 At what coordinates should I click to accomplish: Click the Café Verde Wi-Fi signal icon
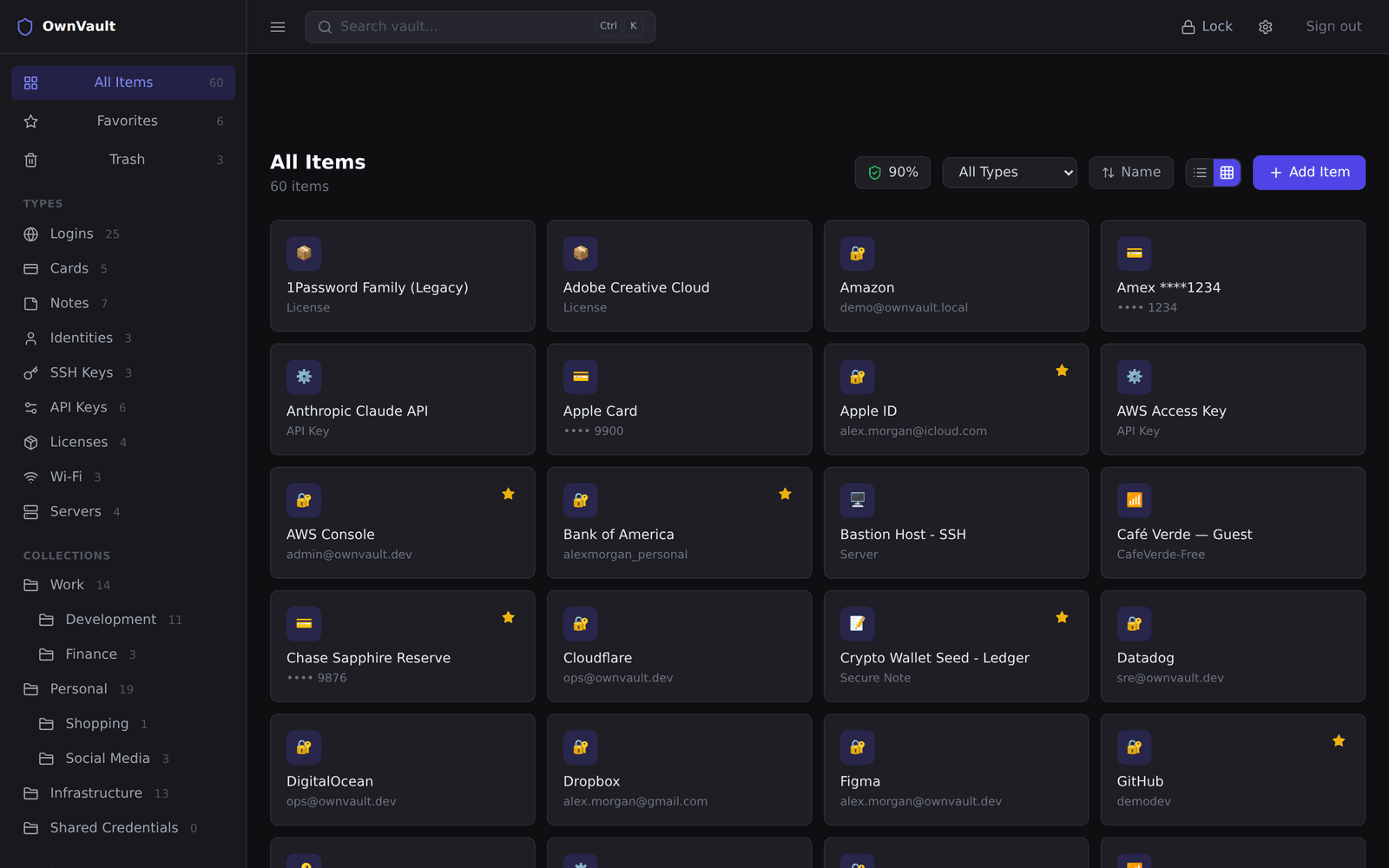coord(1135,501)
